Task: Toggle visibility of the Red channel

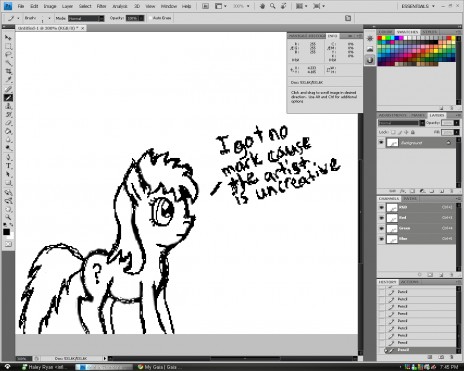Action: pyautogui.click(x=381, y=218)
